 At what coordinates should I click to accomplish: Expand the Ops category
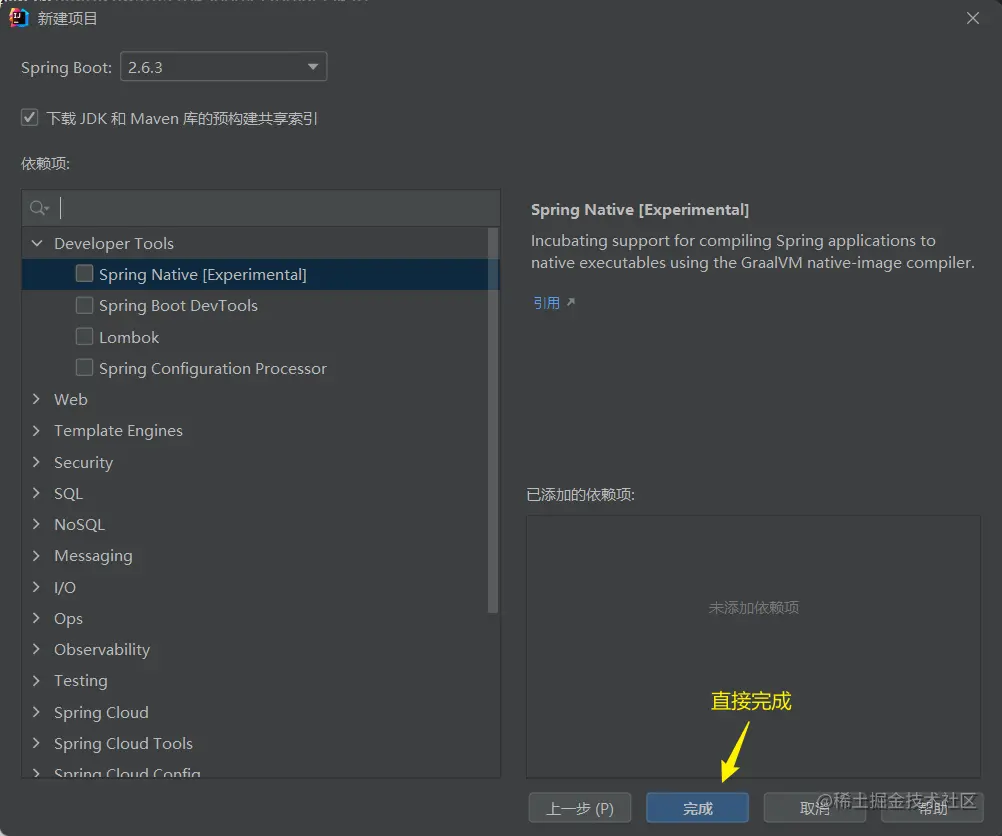click(36, 618)
